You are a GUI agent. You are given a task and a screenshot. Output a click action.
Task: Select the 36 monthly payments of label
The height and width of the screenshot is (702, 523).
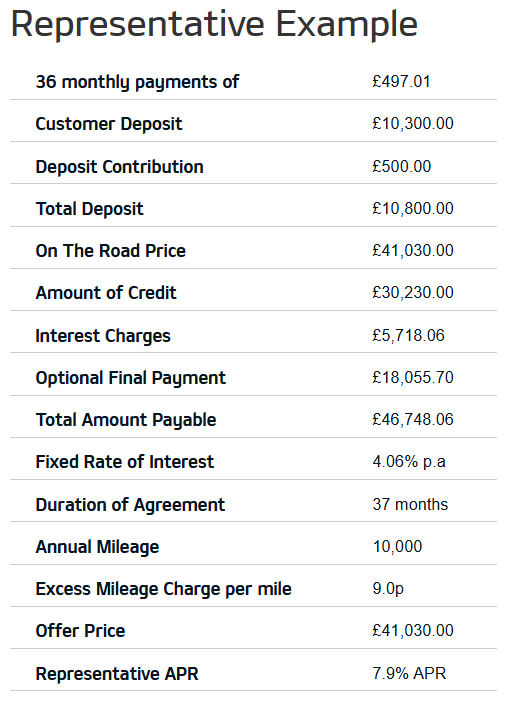pos(137,82)
